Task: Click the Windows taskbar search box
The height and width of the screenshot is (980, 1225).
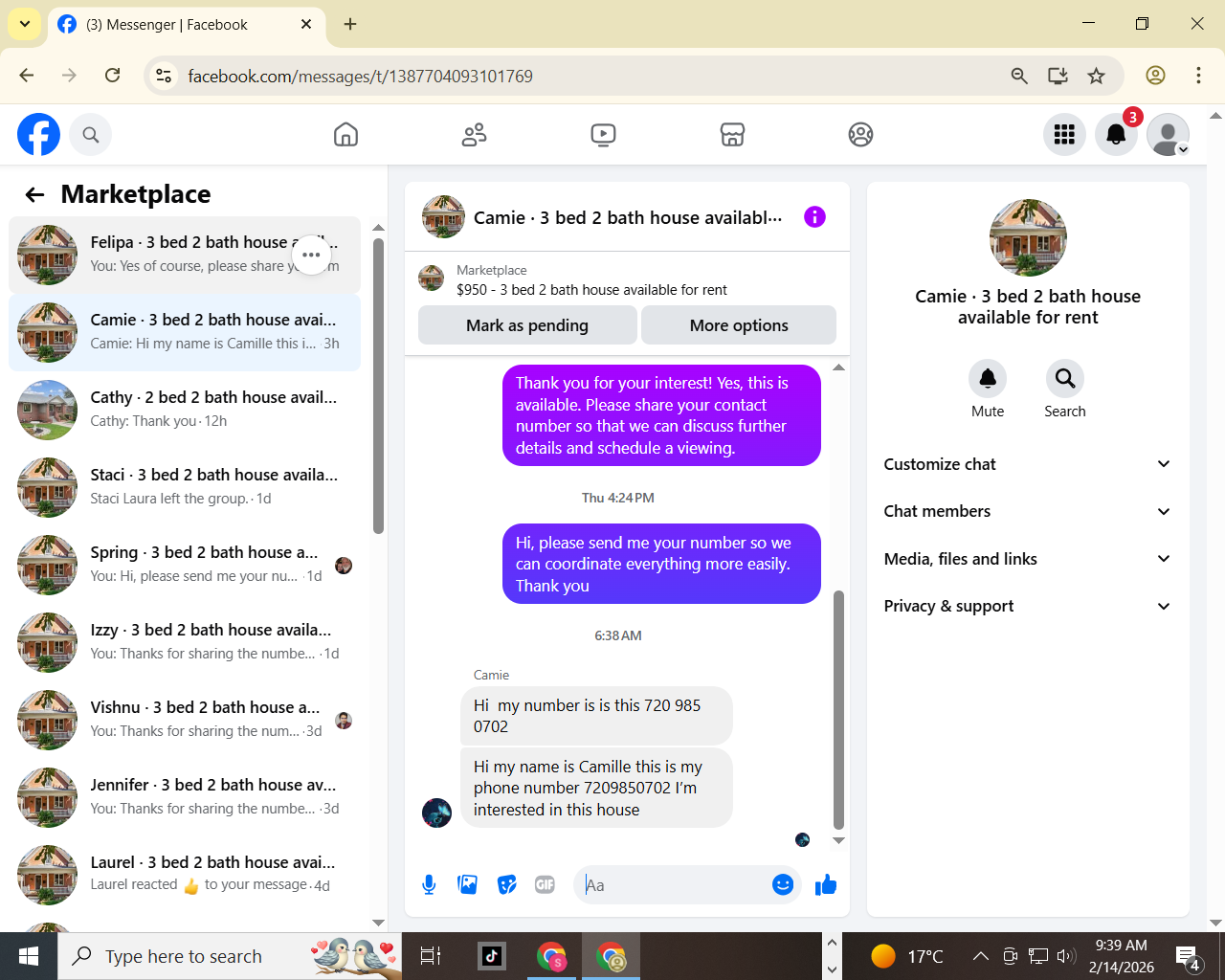Action: (x=230, y=956)
